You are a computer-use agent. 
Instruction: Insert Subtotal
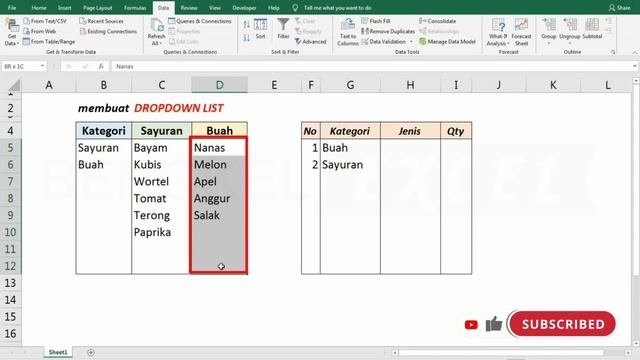(592, 29)
